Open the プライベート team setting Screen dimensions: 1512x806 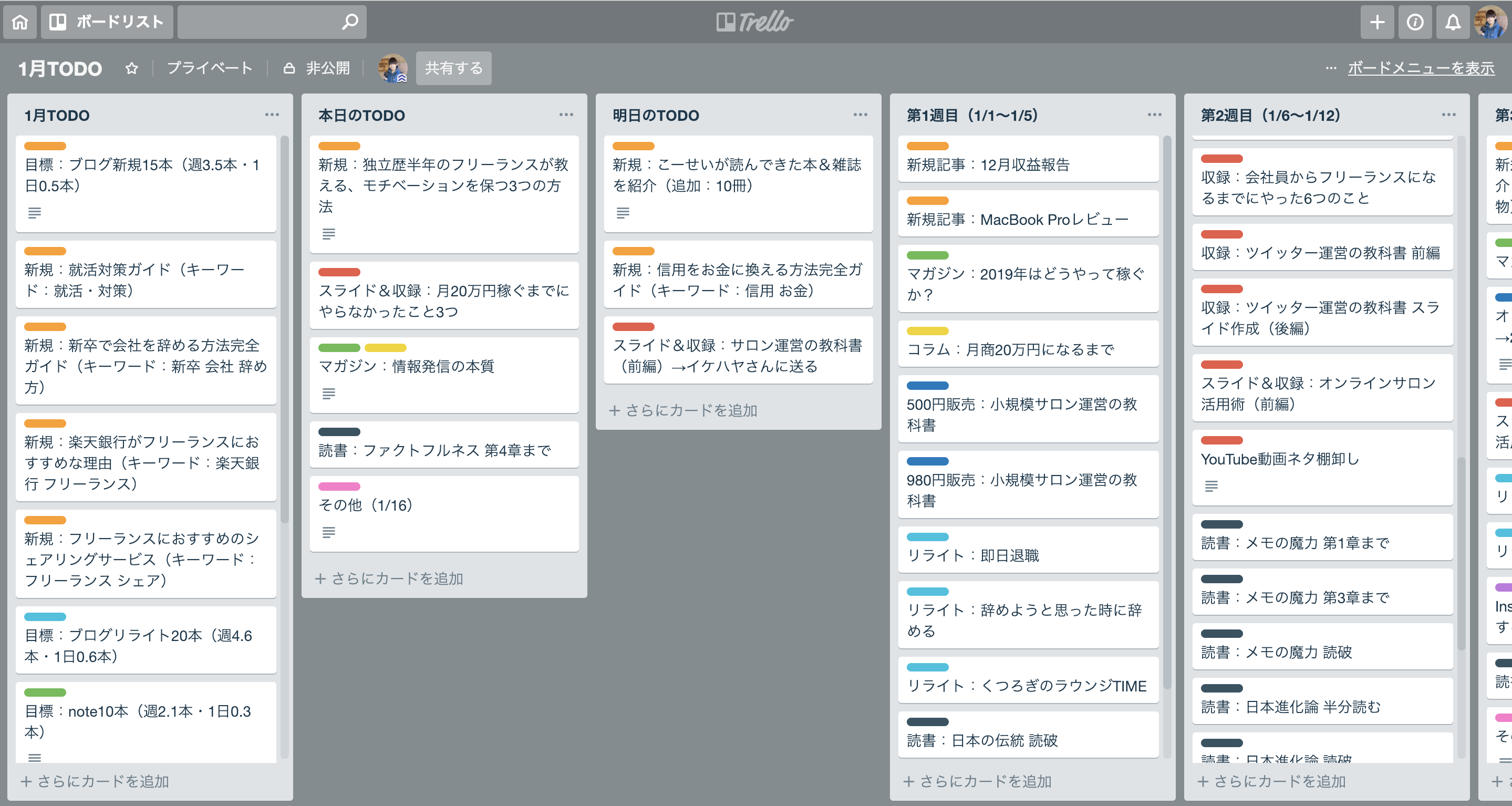click(210, 68)
